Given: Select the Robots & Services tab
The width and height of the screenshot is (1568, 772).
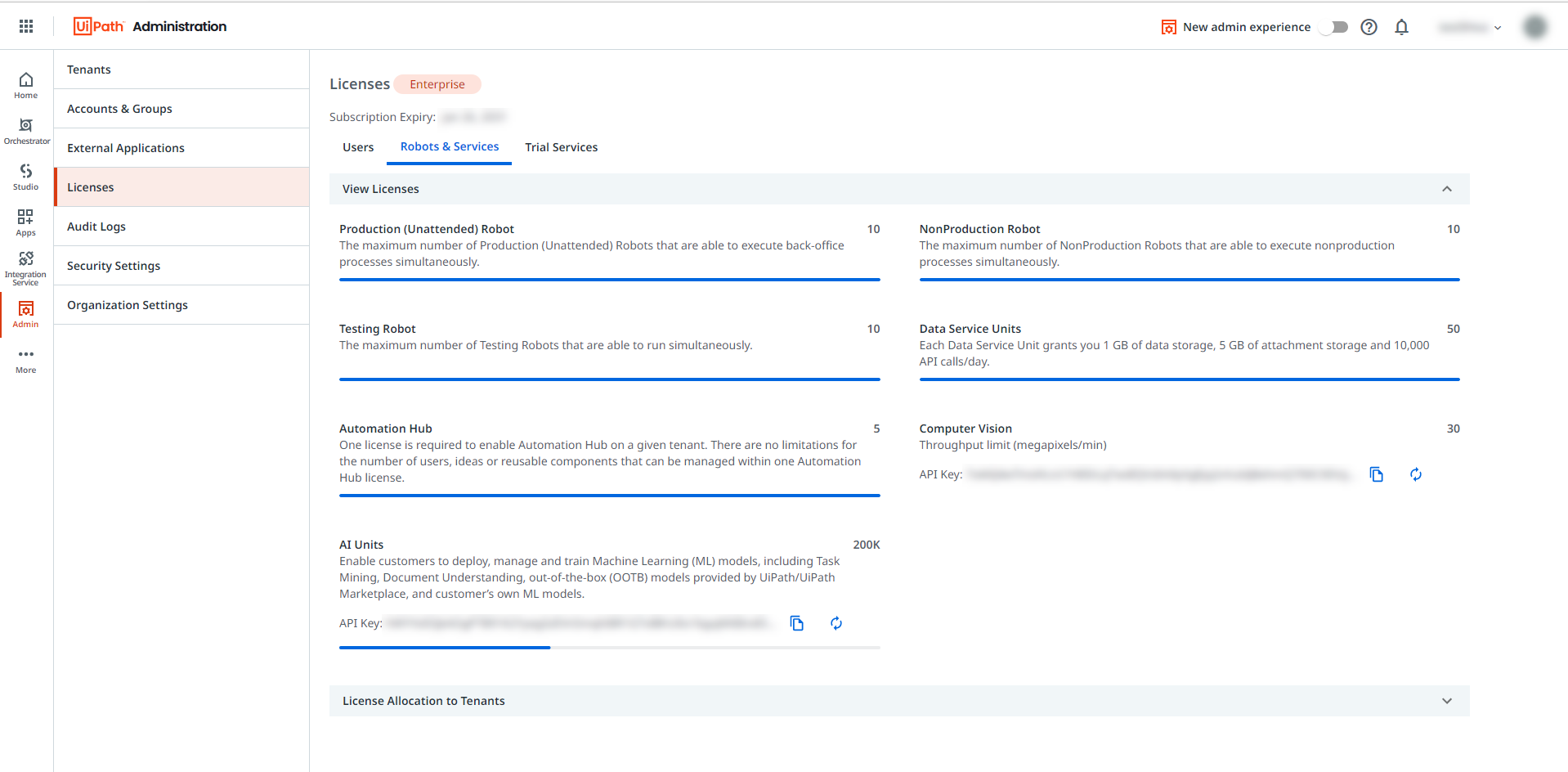Looking at the screenshot, I should 450,147.
